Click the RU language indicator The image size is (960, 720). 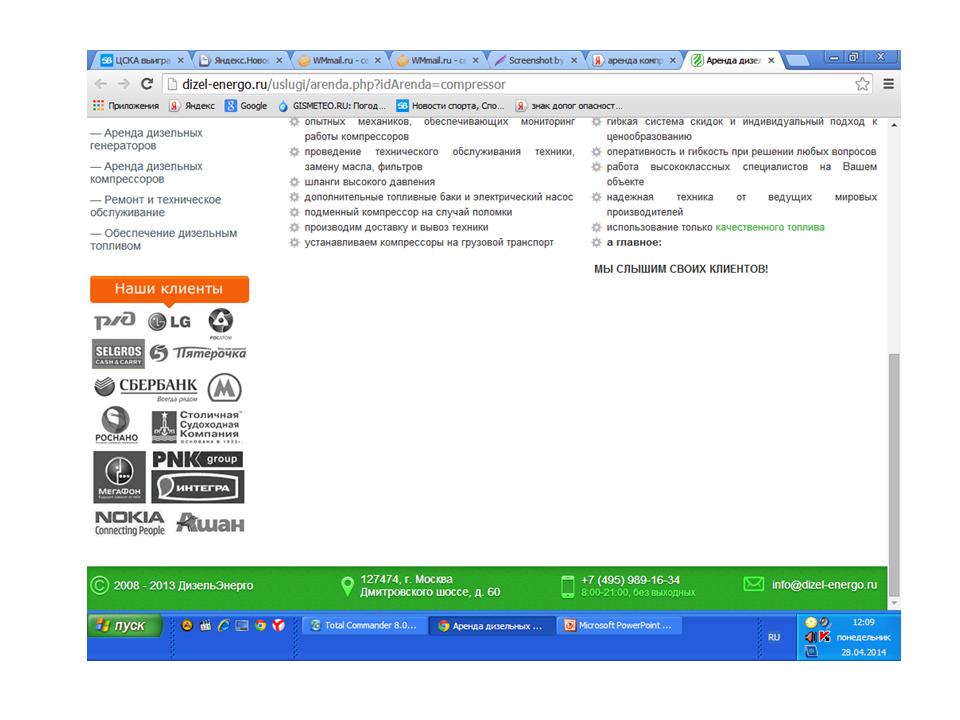(774, 637)
